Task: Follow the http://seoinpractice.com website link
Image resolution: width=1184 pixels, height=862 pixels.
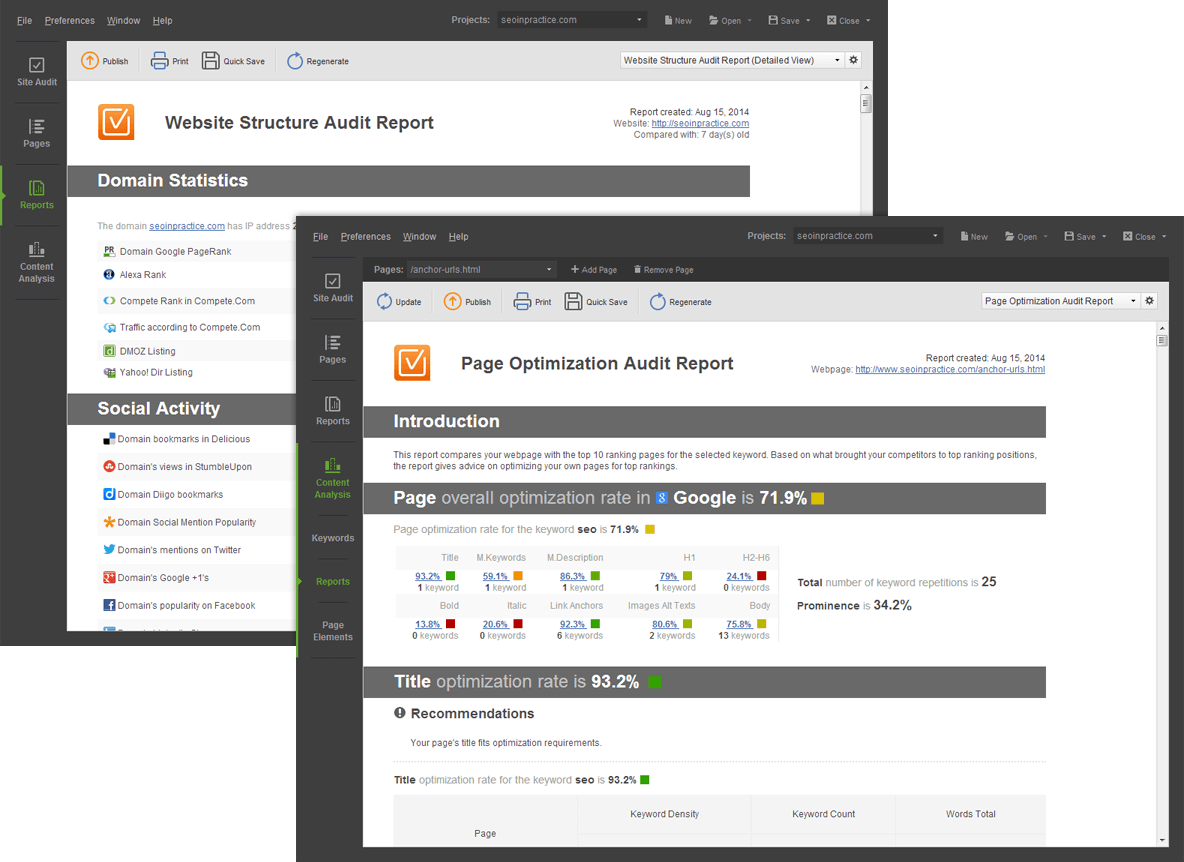Action: click(700, 124)
